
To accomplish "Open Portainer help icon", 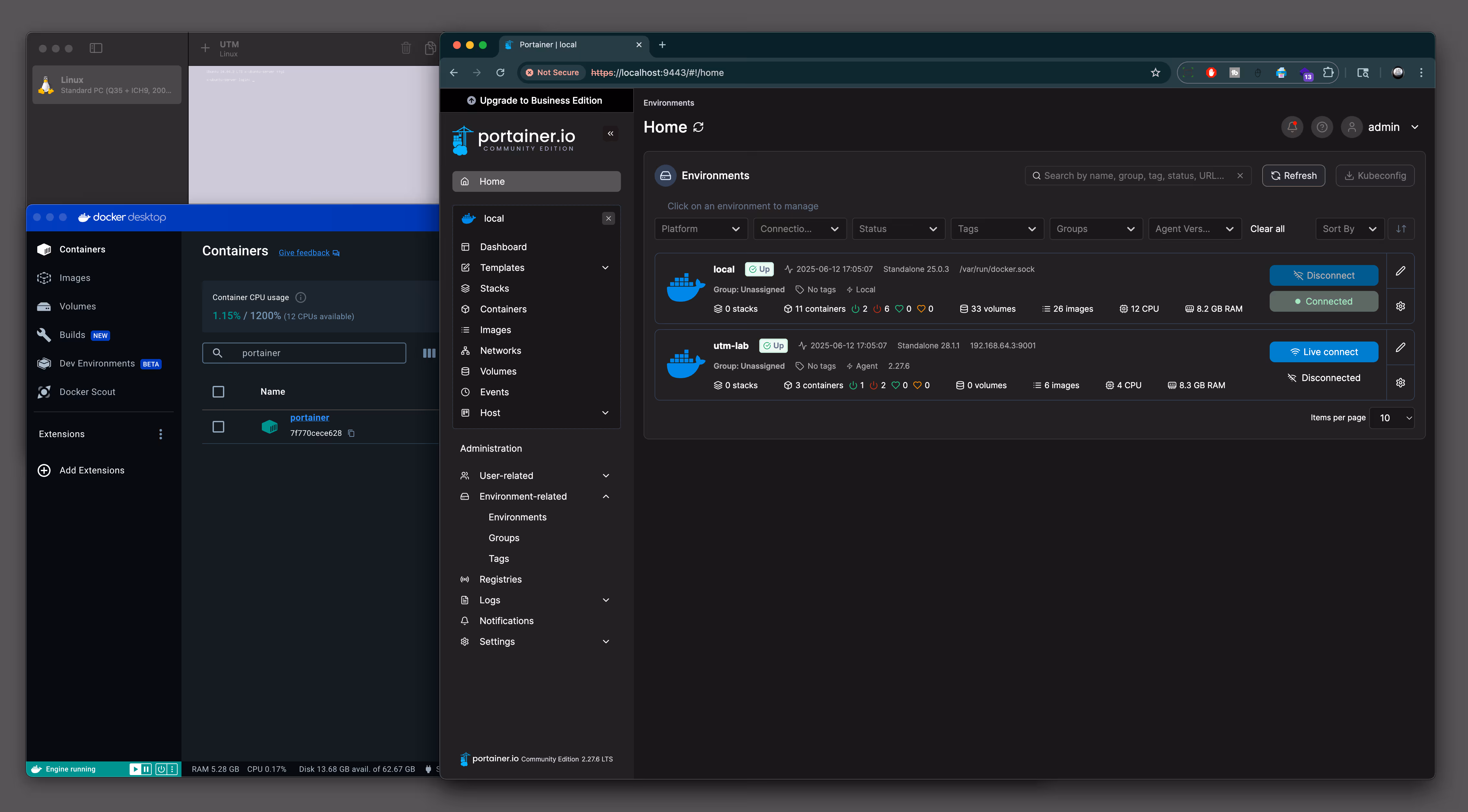I will 1322,127.
